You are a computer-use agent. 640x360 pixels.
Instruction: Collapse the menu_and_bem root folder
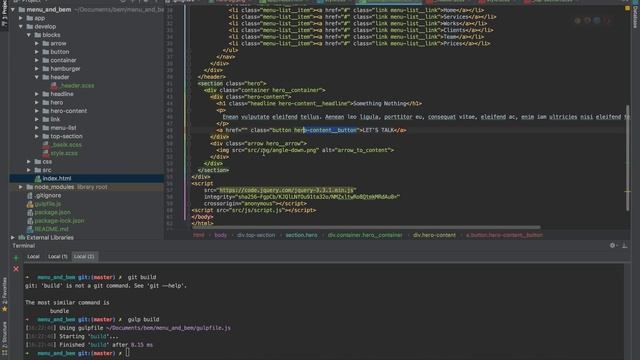[13, 9]
